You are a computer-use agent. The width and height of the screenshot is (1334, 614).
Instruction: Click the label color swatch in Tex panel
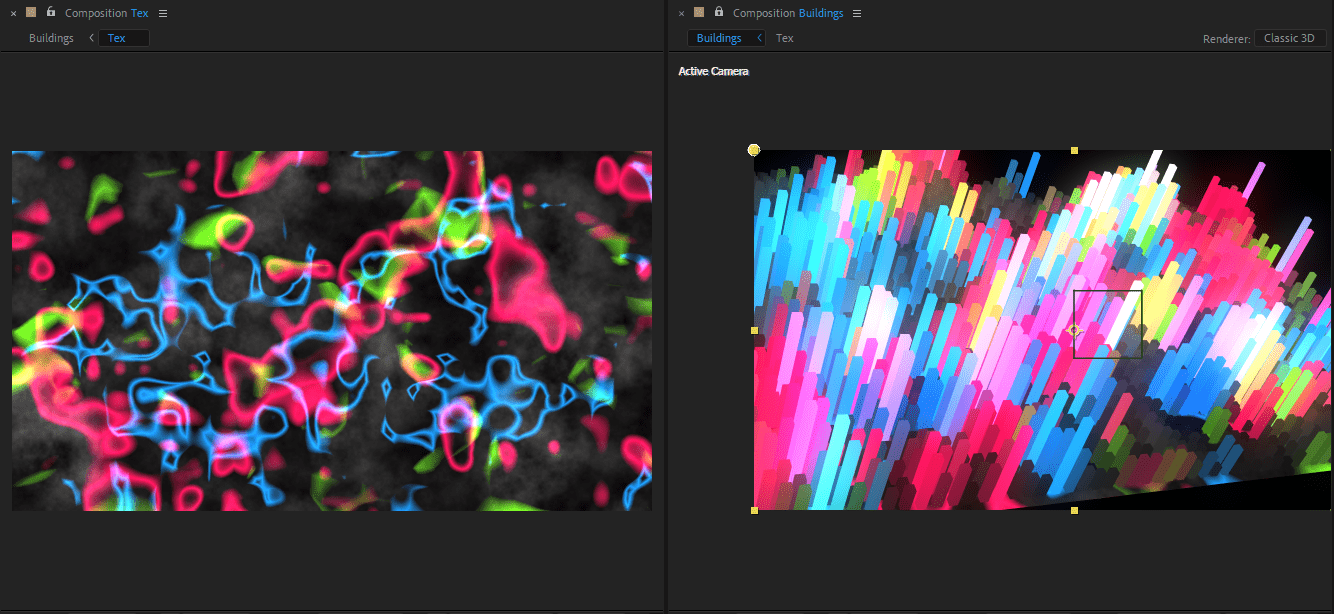(31, 13)
